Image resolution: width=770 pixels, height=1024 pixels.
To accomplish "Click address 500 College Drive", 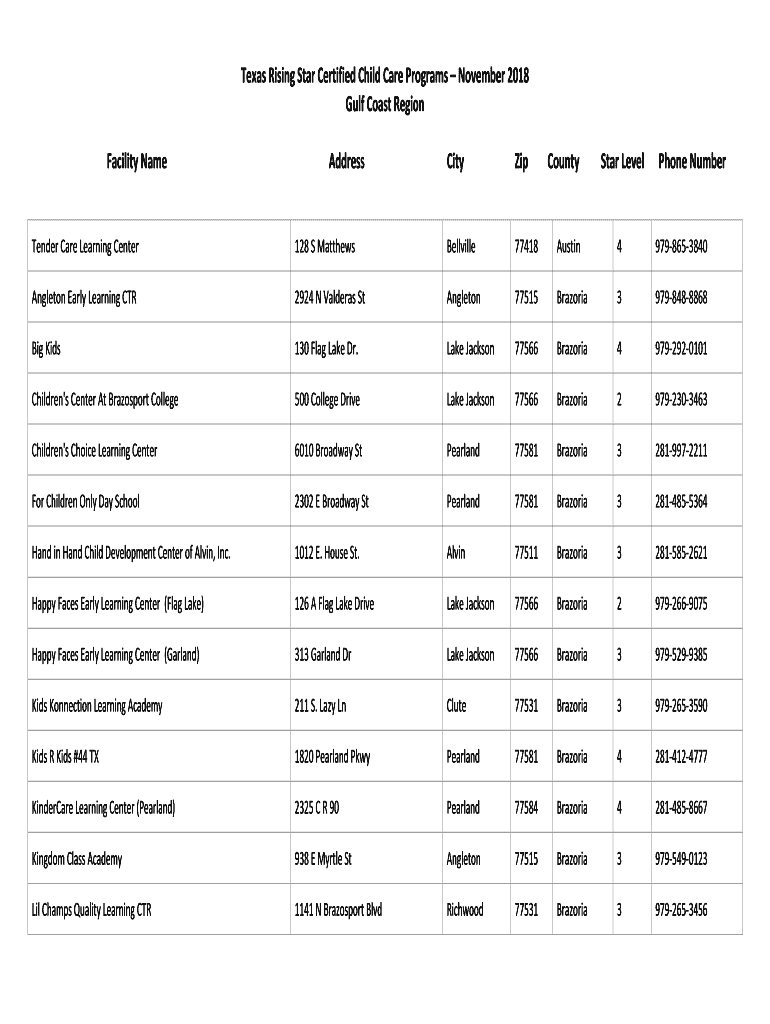I will (x=327, y=400).
